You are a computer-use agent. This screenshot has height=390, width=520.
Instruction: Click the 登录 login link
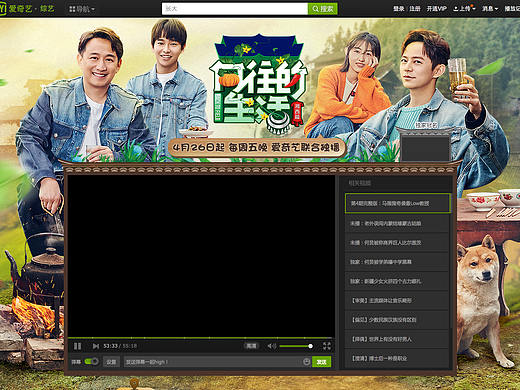pyautogui.click(x=399, y=9)
